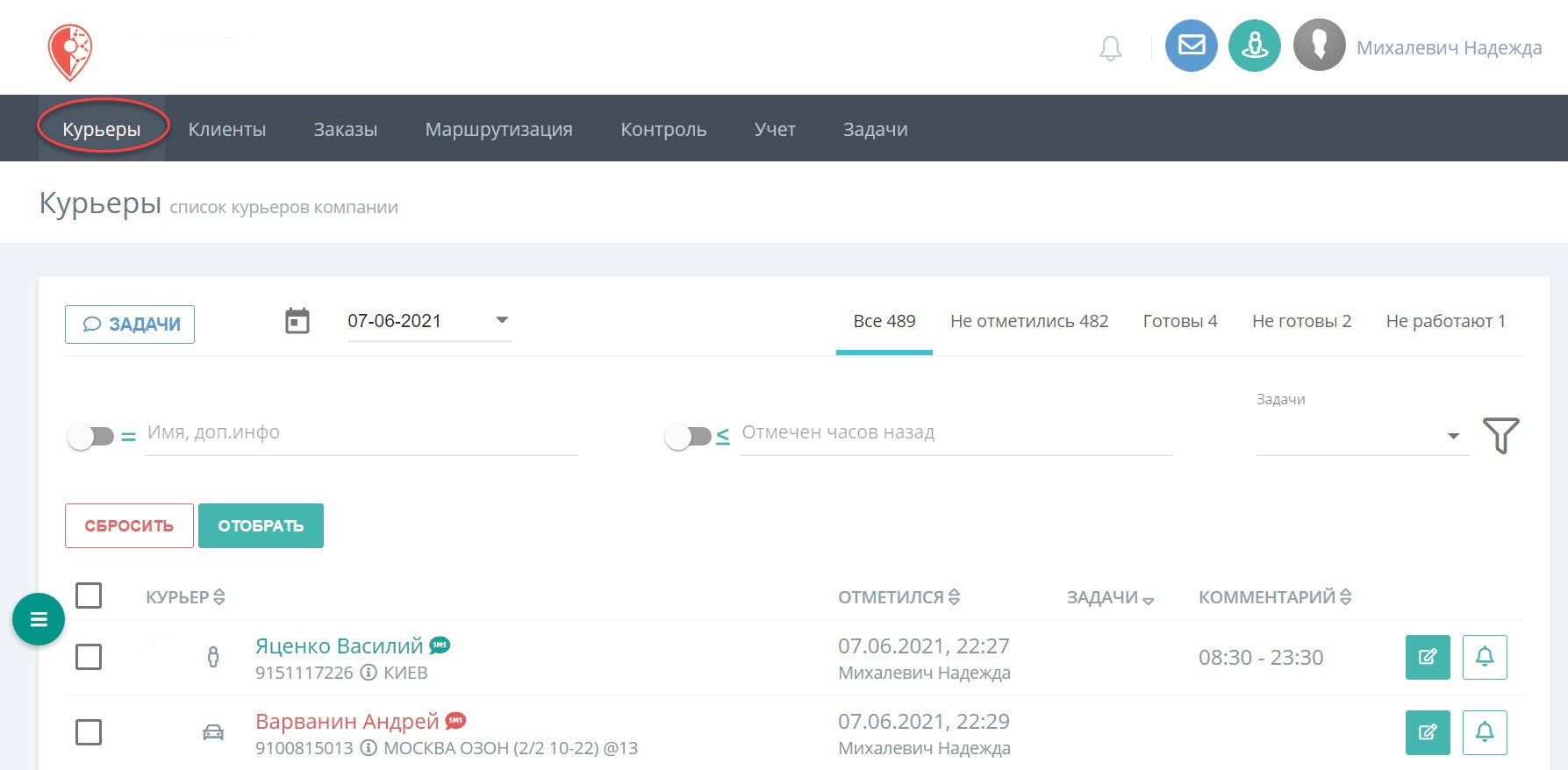
Task: Open messages via blue envelope icon
Action: [x=1191, y=45]
